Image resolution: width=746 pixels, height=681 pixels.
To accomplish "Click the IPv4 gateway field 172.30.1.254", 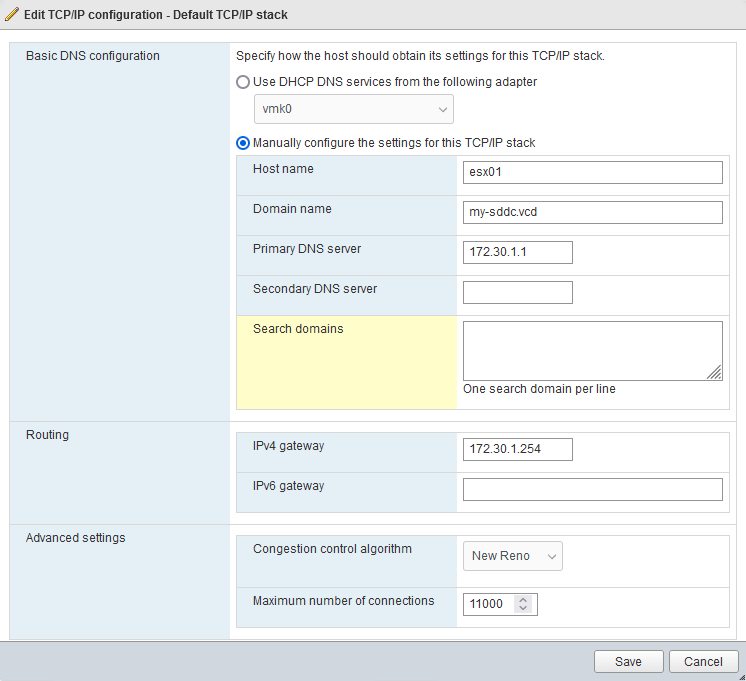I will tap(518, 449).
